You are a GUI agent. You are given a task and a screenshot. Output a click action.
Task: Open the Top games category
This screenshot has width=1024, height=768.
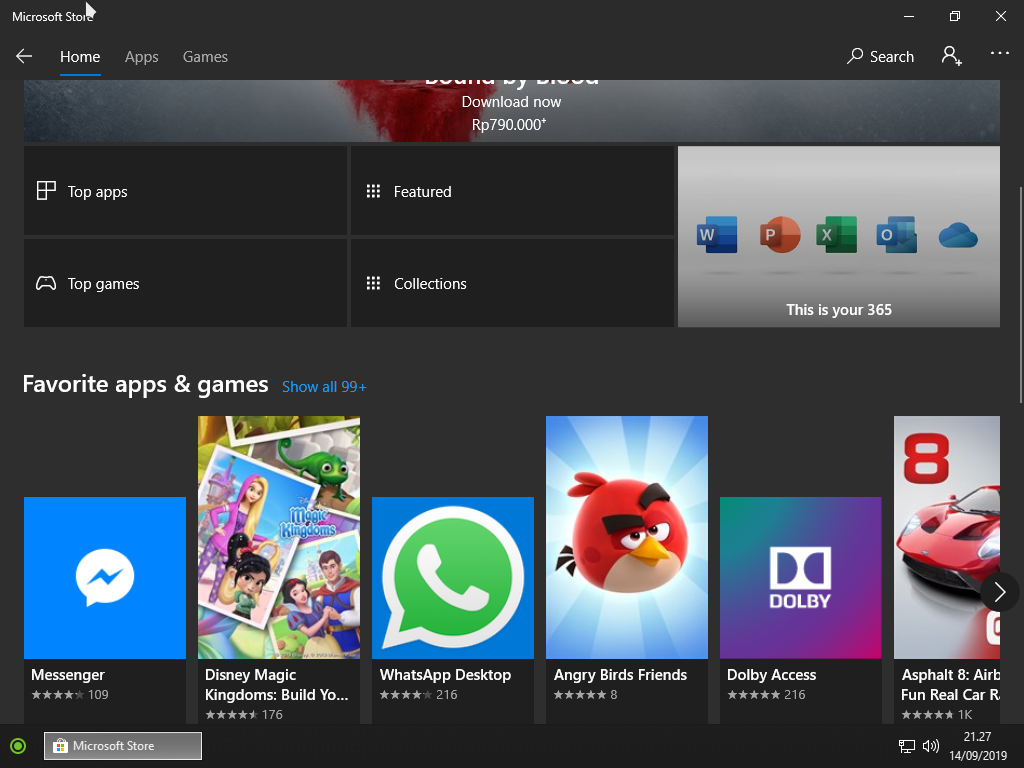tap(185, 283)
